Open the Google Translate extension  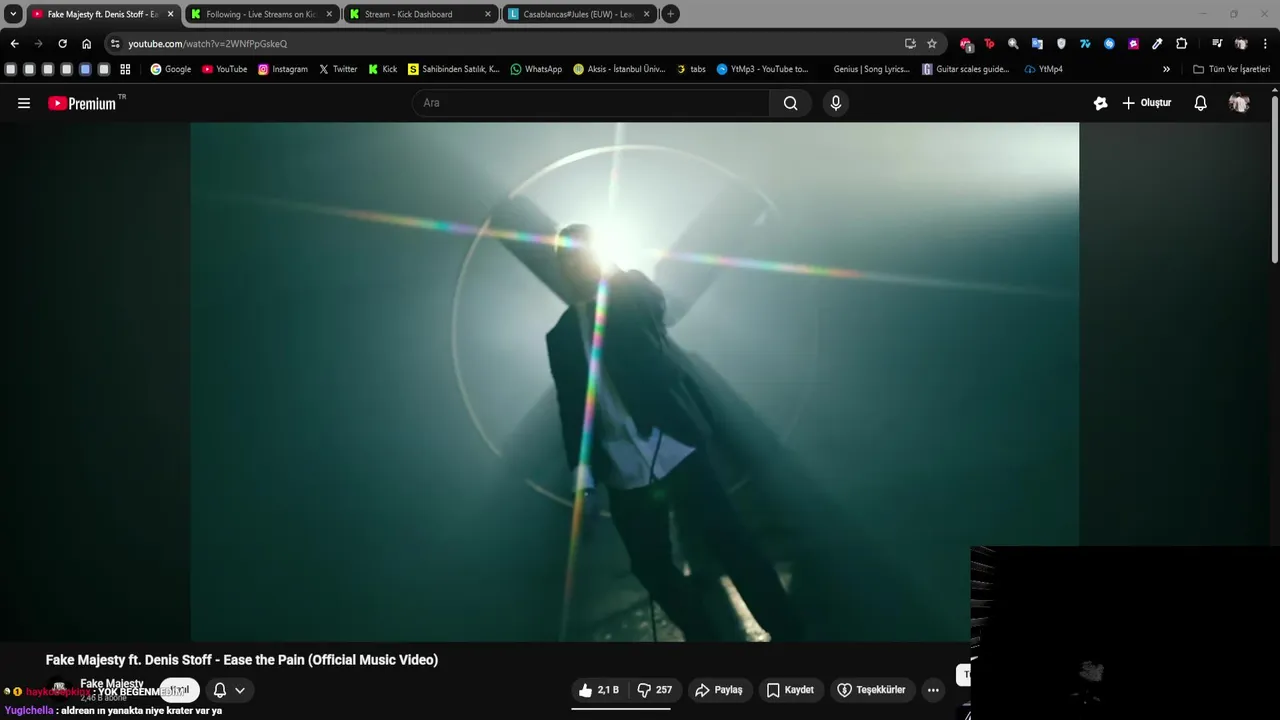pyautogui.click(x=1037, y=44)
